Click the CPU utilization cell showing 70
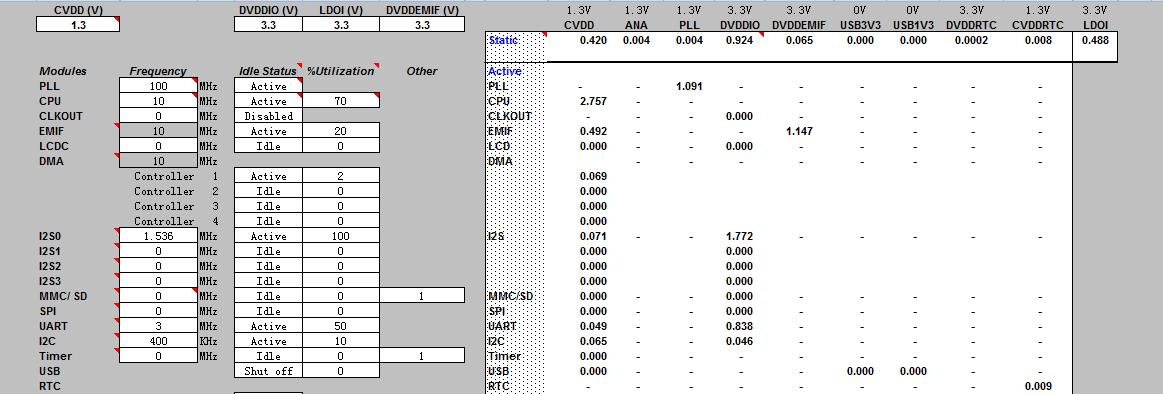This screenshot has width=1163, height=394. point(341,101)
